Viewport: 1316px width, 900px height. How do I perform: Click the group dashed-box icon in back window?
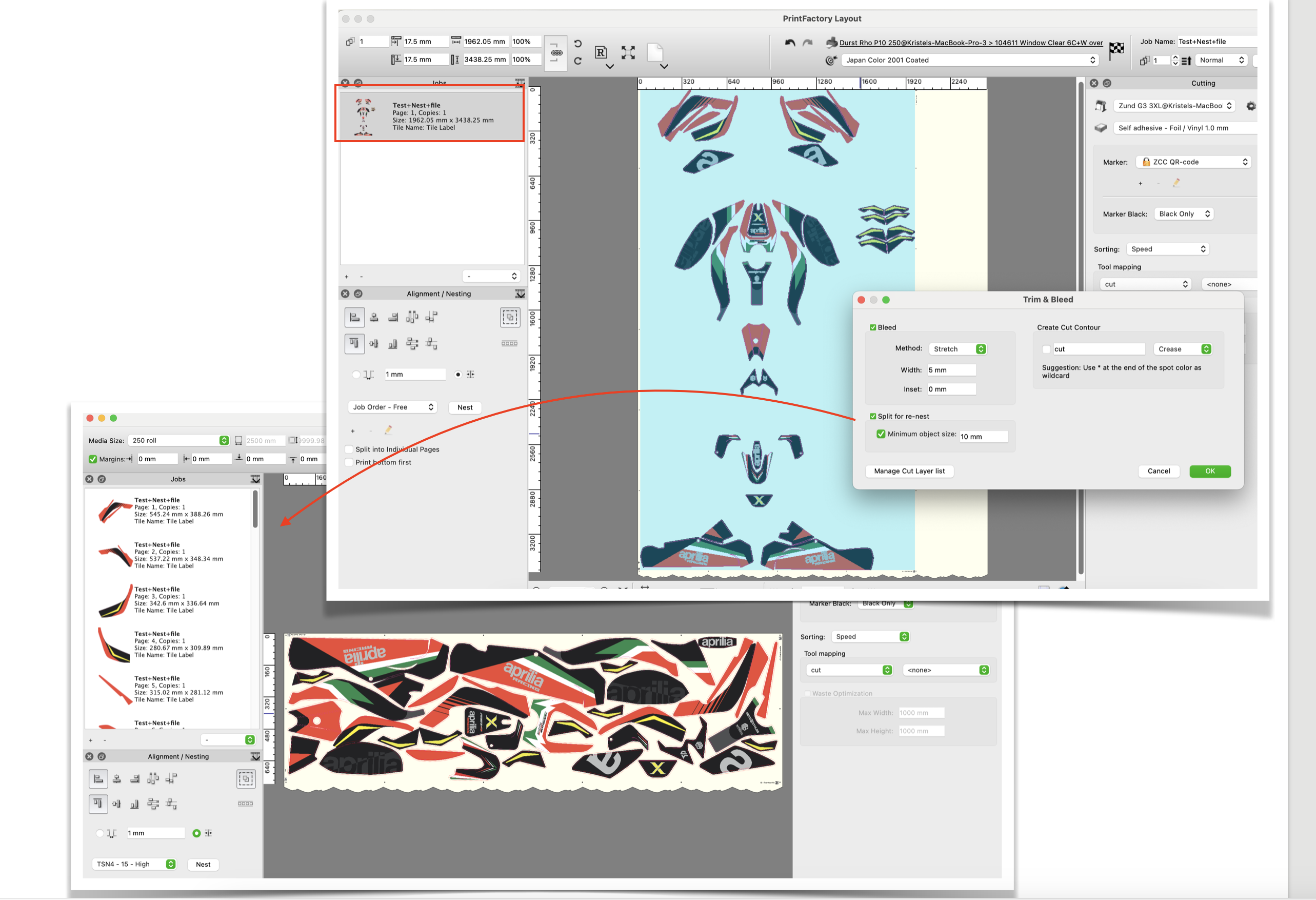pyautogui.click(x=246, y=779)
